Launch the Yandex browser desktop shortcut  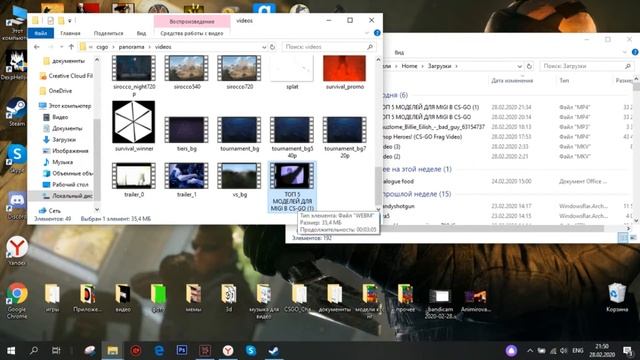click(17, 251)
